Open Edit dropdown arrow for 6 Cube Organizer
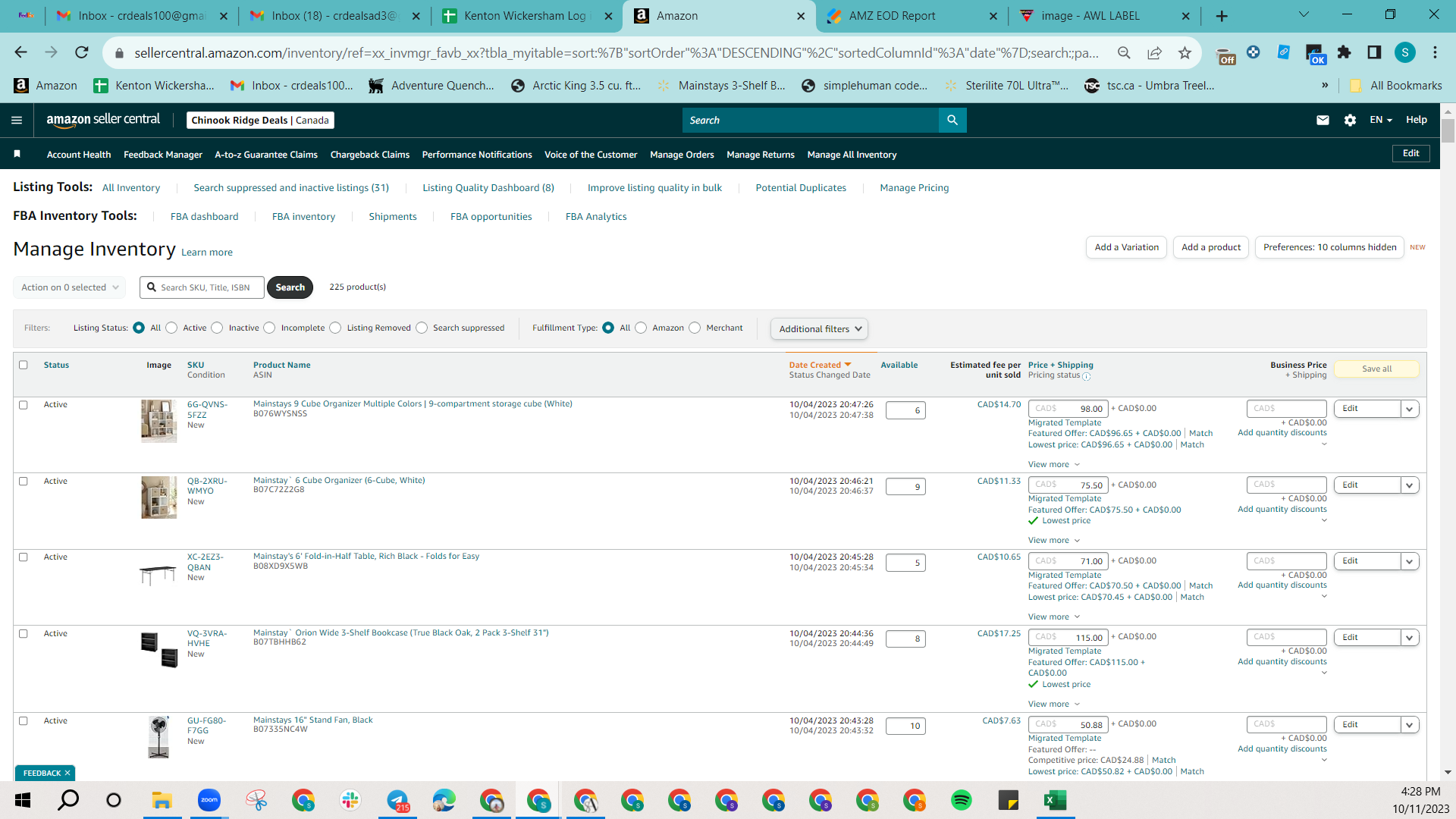 click(x=1409, y=485)
